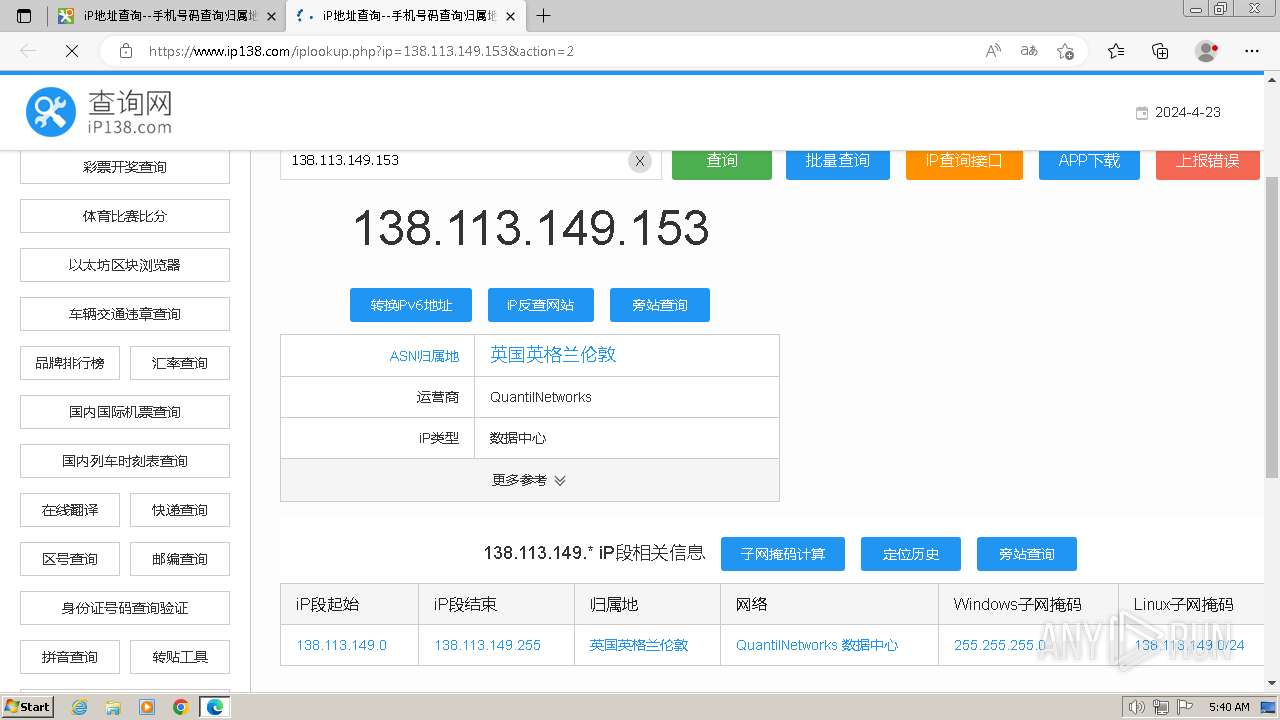Open the 汇率查询 sidebar link
Viewport: 1280px width, 720px height.
(180, 363)
